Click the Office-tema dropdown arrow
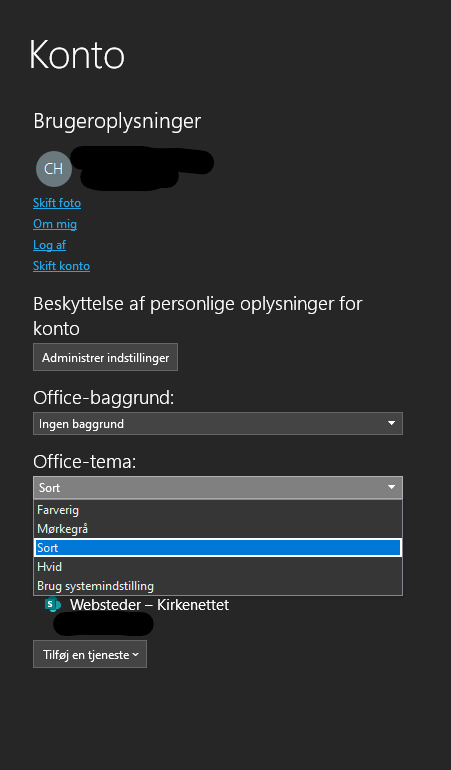The image size is (451, 770). click(x=391, y=488)
